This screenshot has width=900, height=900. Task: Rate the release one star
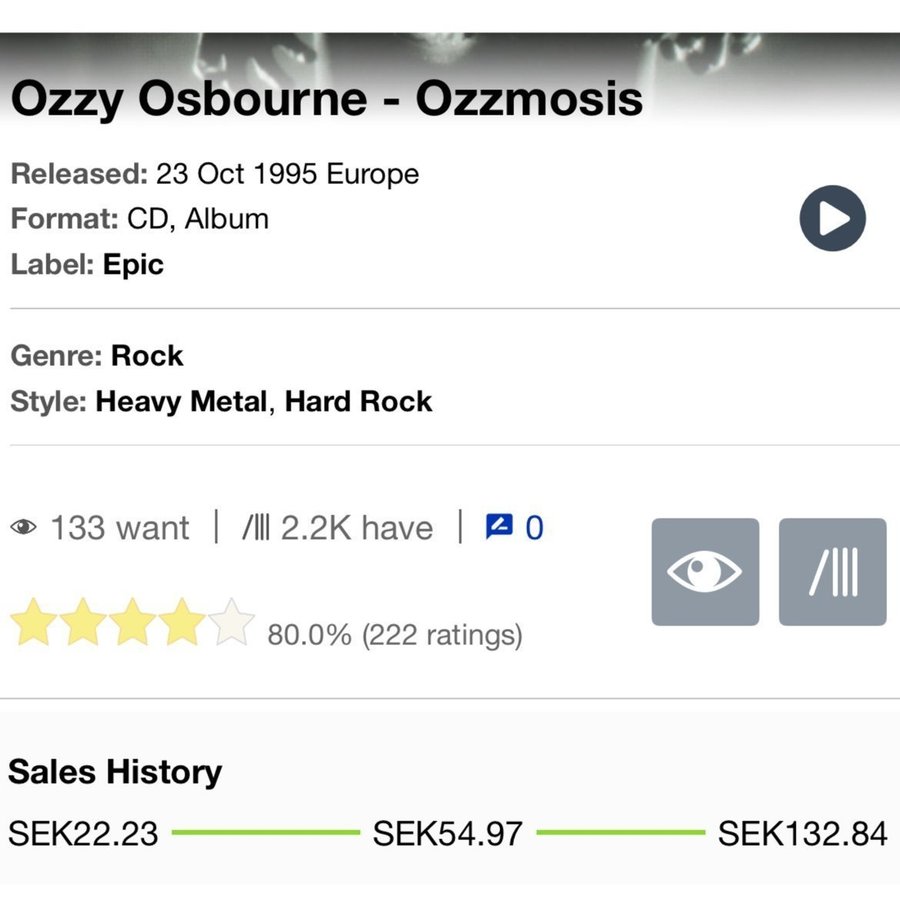click(x=33, y=622)
